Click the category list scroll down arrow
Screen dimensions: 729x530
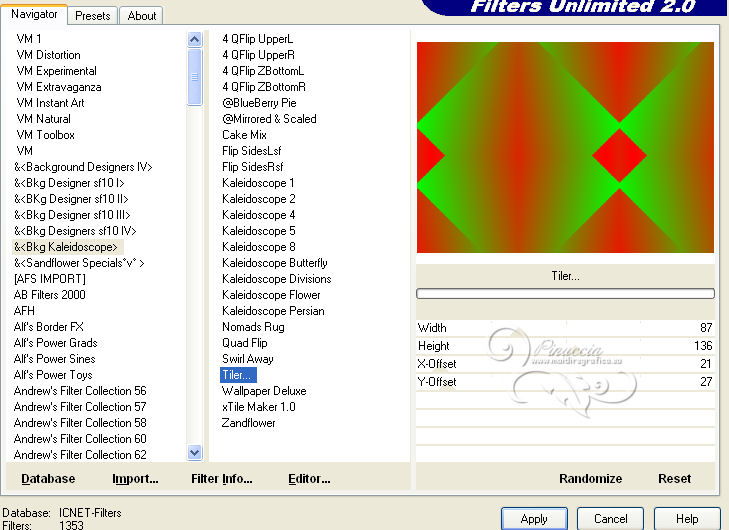(x=194, y=452)
